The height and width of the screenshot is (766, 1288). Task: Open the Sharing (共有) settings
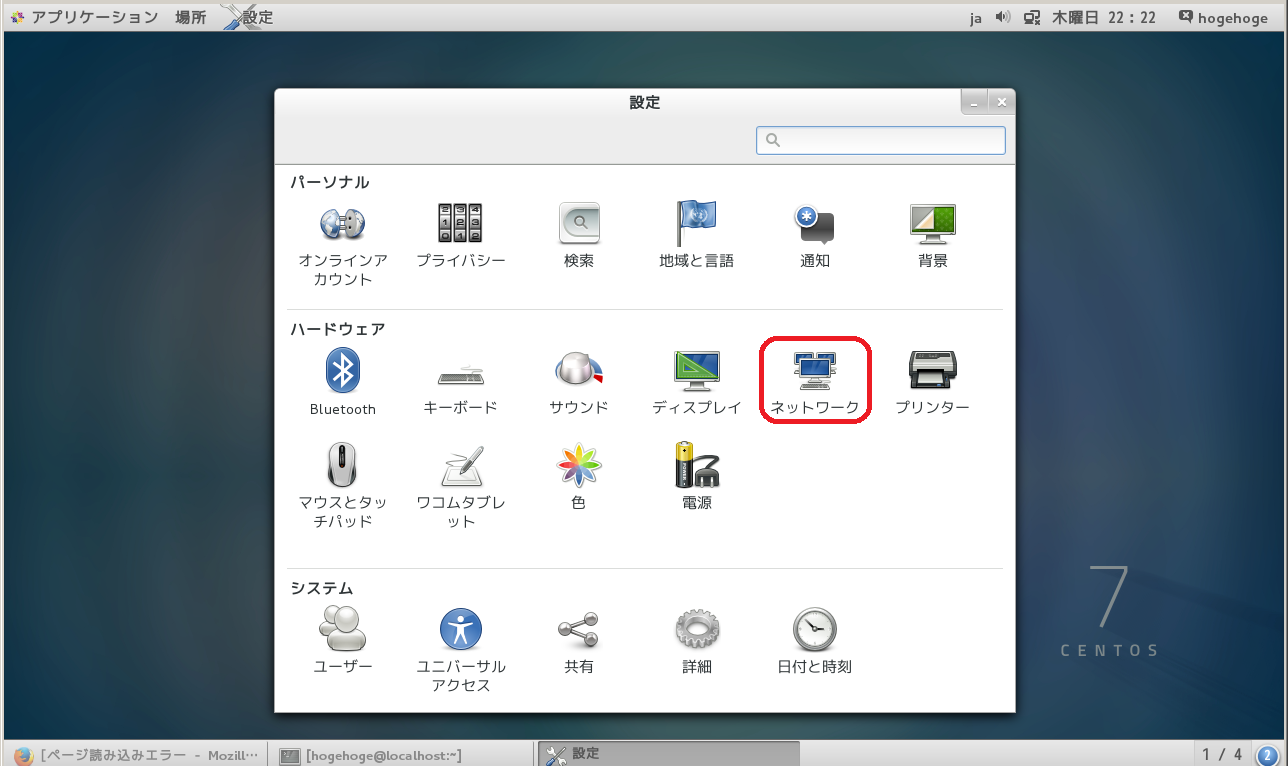click(x=579, y=640)
